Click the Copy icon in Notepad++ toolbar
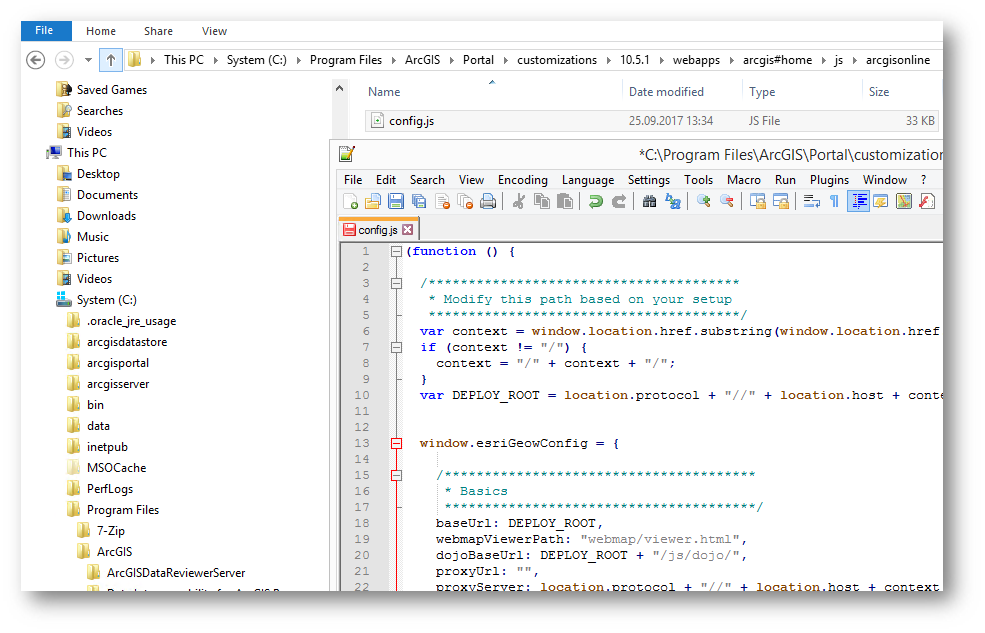 (541, 201)
